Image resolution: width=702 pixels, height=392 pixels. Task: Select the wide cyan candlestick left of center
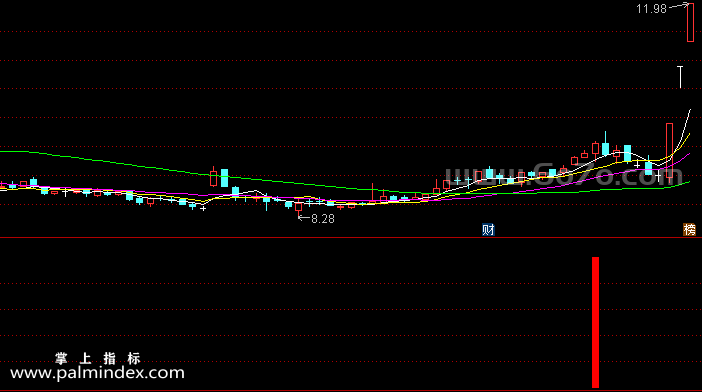(224, 178)
